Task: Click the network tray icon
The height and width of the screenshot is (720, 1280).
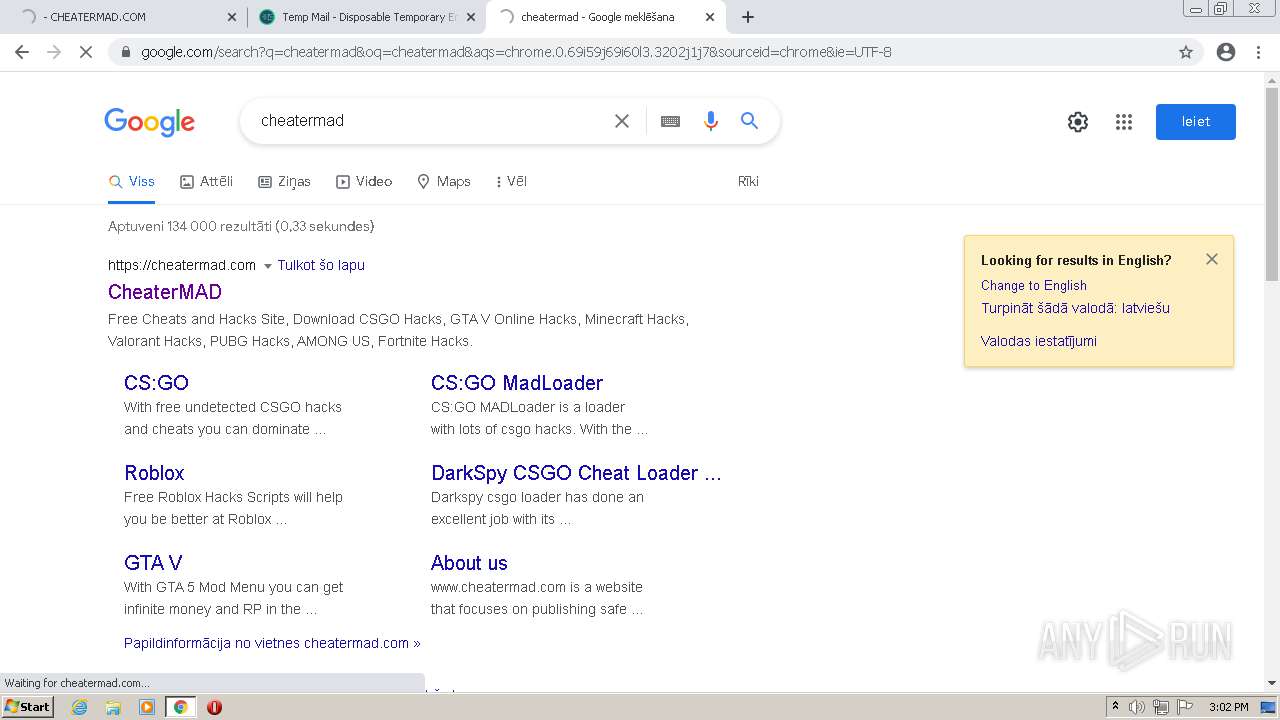Action: pyautogui.click(x=1161, y=707)
